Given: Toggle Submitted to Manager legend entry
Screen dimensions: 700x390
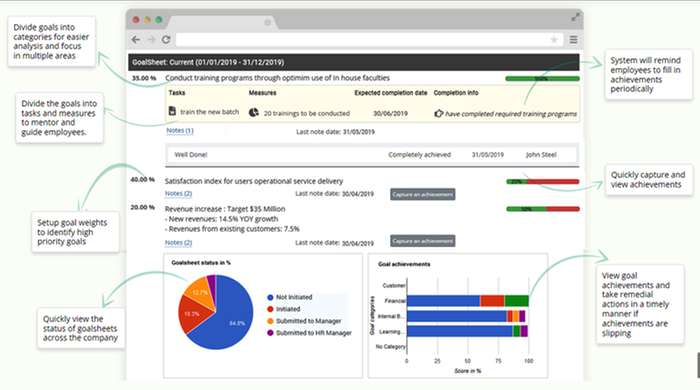Looking at the screenshot, I should (x=304, y=321).
